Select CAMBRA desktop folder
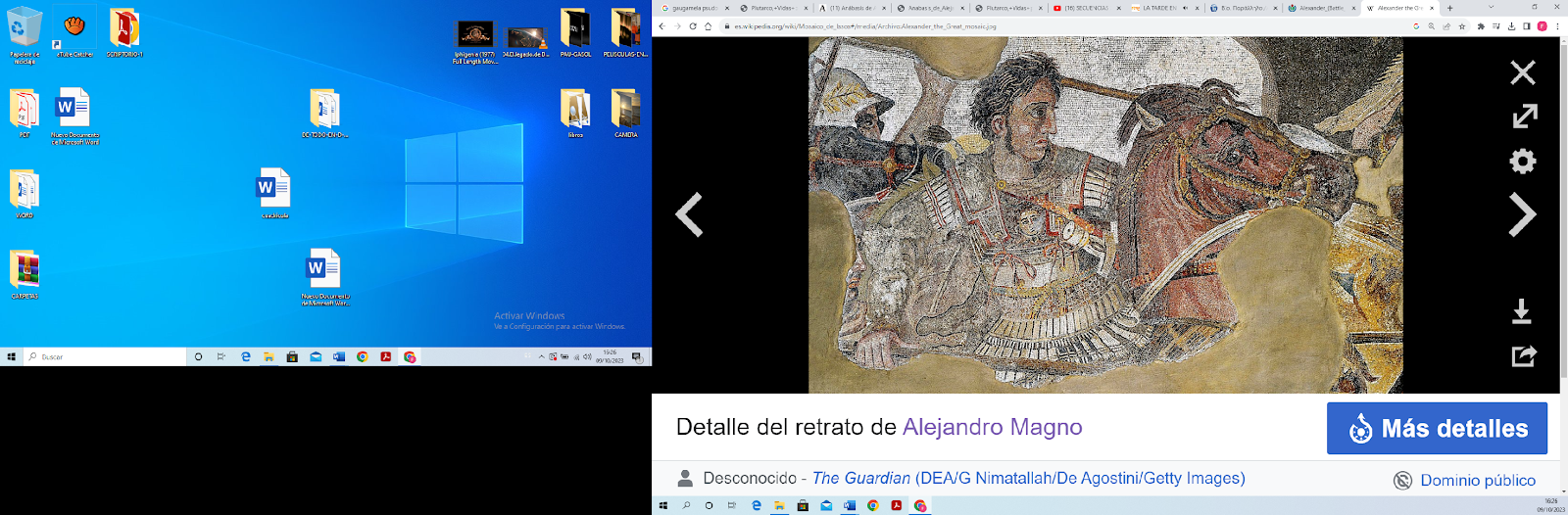1568x515 pixels. pyautogui.click(x=625, y=114)
